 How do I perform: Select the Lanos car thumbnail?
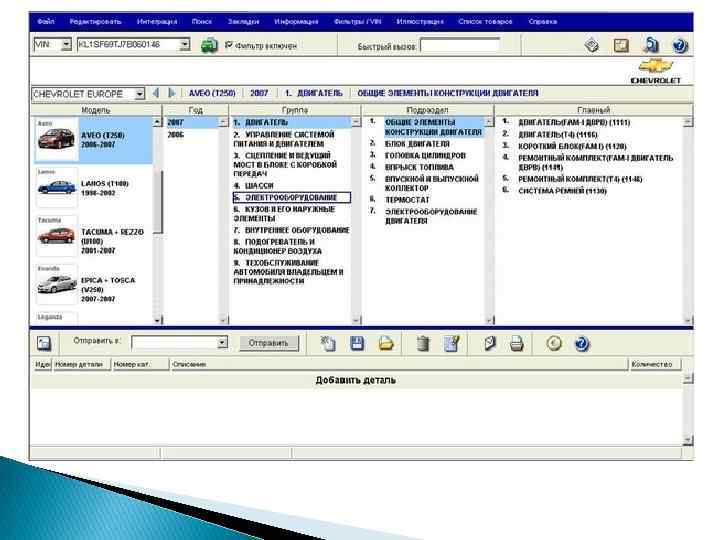pyautogui.click(x=56, y=187)
